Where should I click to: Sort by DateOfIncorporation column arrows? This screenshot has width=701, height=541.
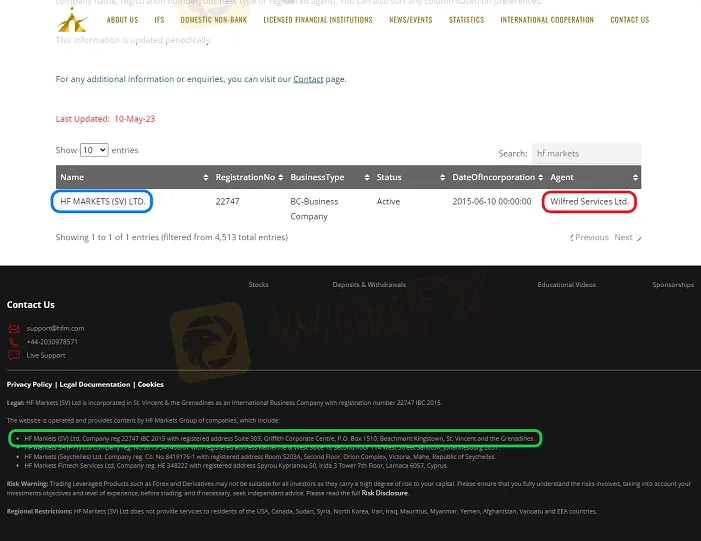tap(541, 178)
